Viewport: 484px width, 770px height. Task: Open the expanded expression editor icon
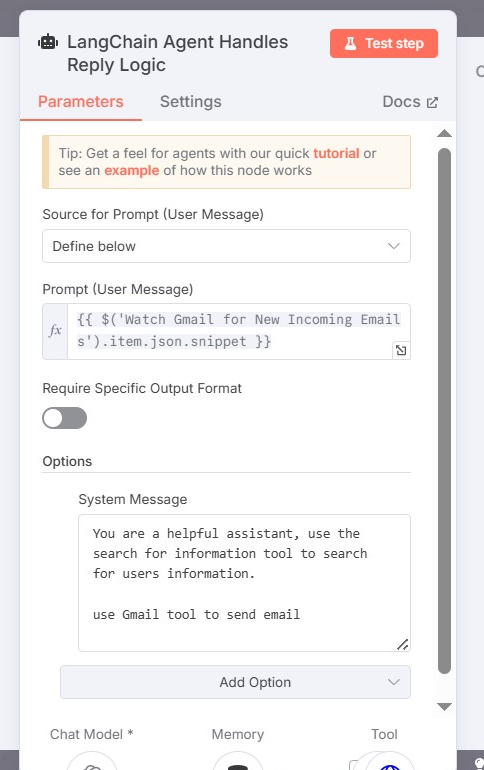click(x=401, y=350)
